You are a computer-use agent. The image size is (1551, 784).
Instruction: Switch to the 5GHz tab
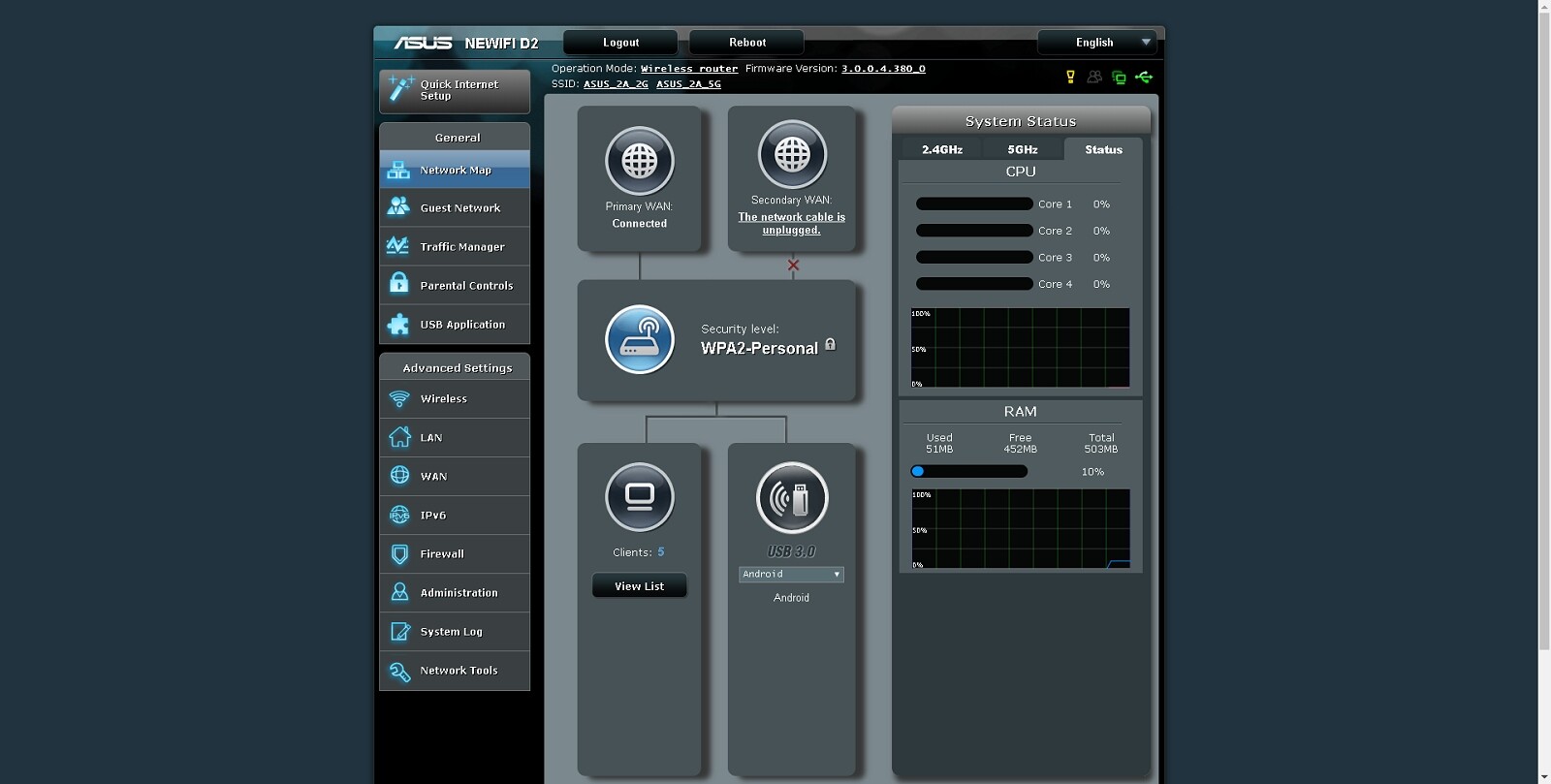[x=1022, y=149]
